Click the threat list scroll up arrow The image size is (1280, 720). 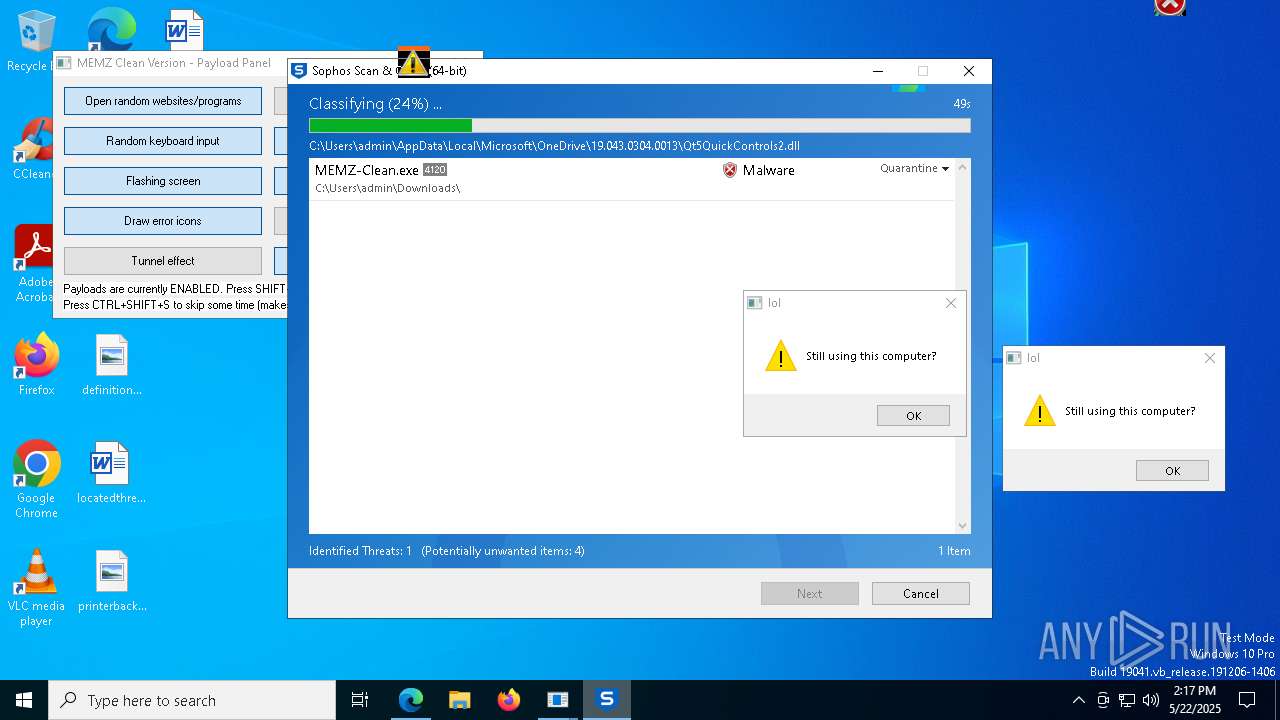pos(962,167)
